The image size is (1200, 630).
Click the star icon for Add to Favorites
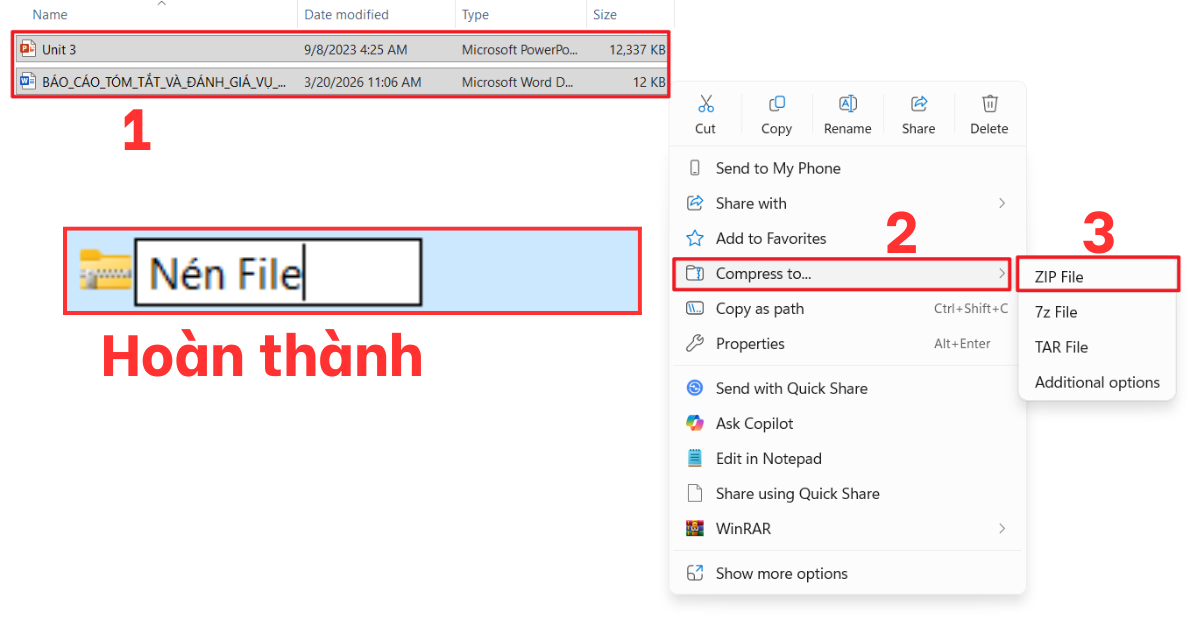click(695, 238)
